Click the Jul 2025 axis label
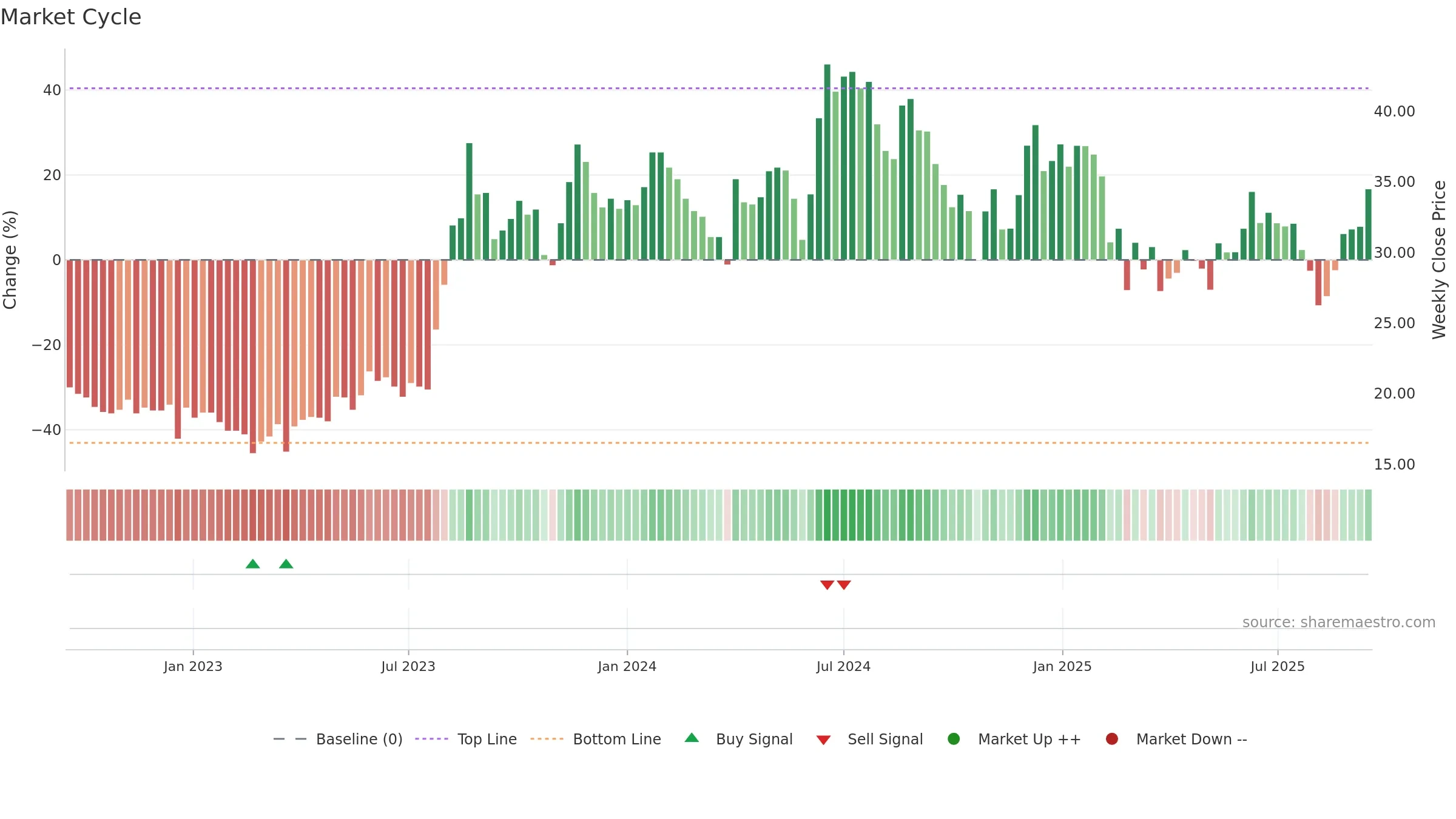Screen dimensions: 1456x819 pyautogui.click(x=1278, y=666)
